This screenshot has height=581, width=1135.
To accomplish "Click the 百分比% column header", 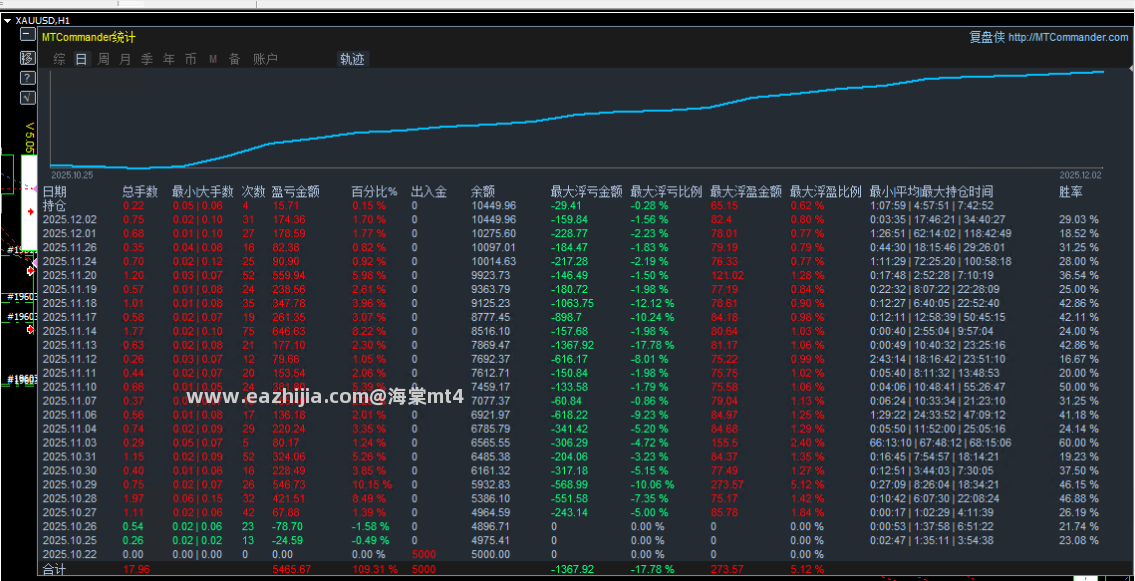I will tap(374, 192).
